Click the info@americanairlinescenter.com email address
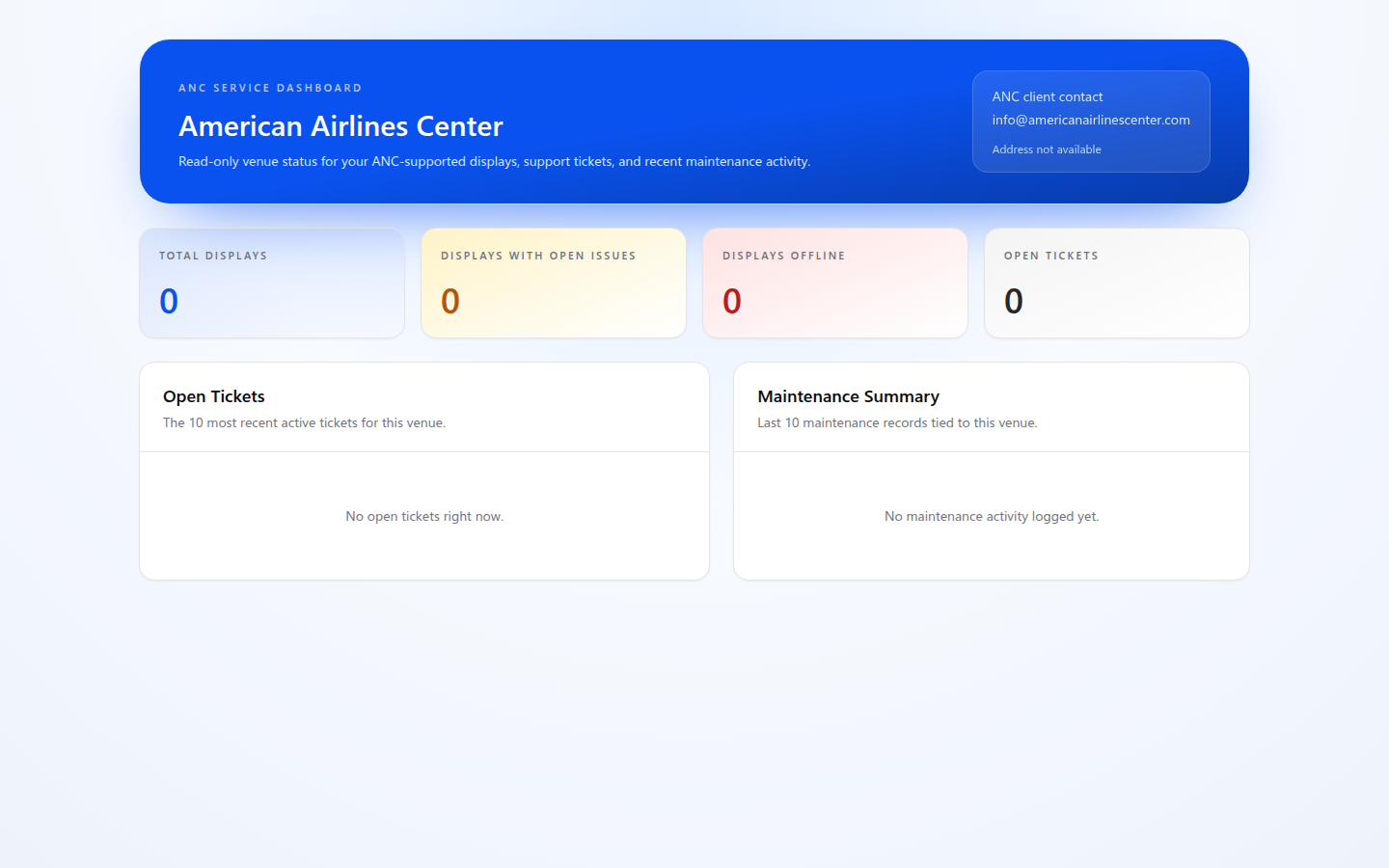 pyautogui.click(x=1091, y=121)
